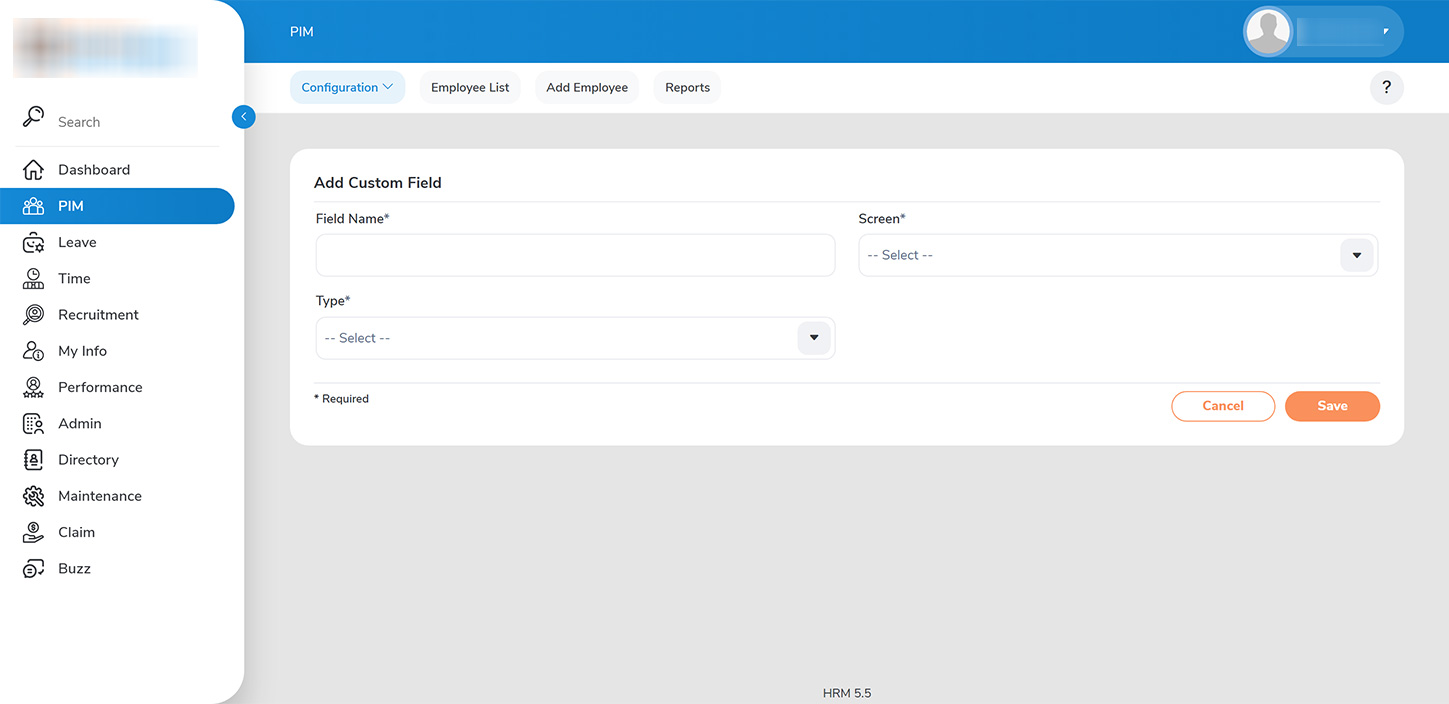Click the Performance icon in sidebar
The image size is (1449, 704).
pos(33,388)
